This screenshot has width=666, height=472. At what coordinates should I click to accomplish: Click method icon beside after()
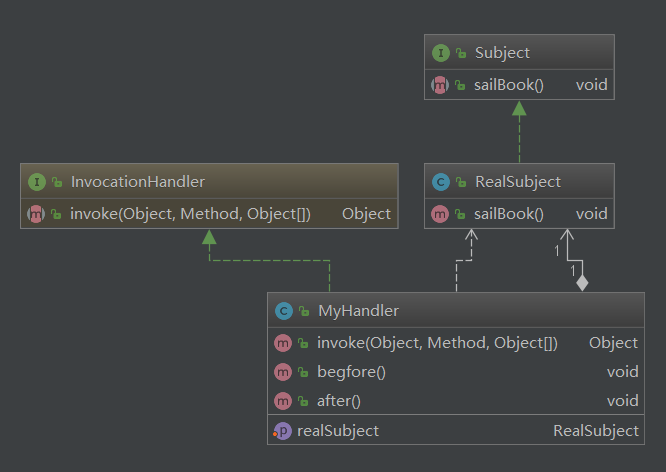[x=283, y=401]
